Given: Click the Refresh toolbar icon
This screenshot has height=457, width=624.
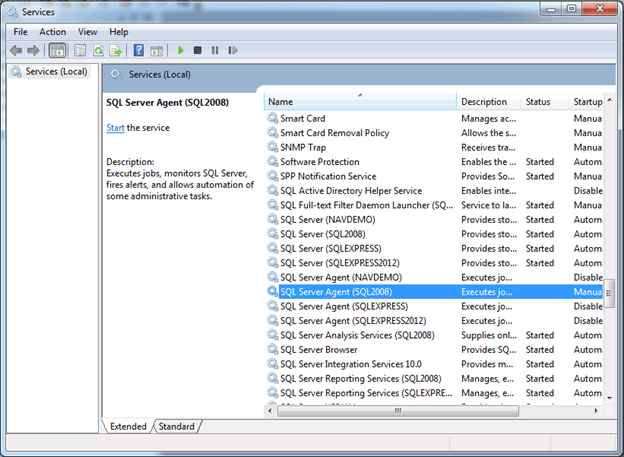Looking at the screenshot, I should (x=98, y=51).
